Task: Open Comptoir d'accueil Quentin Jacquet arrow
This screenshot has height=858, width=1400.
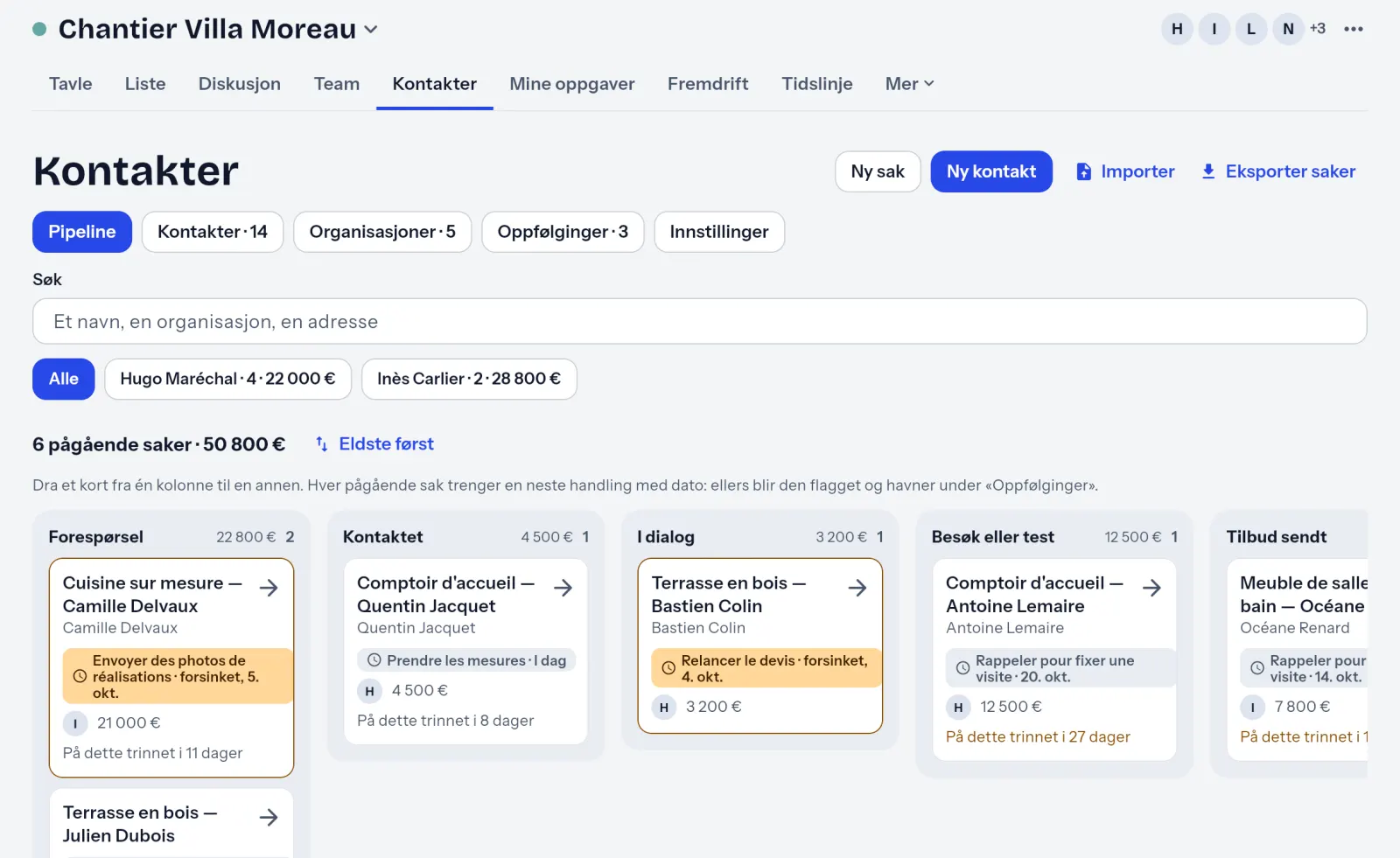Action: pyautogui.click(x=563, y=588)
